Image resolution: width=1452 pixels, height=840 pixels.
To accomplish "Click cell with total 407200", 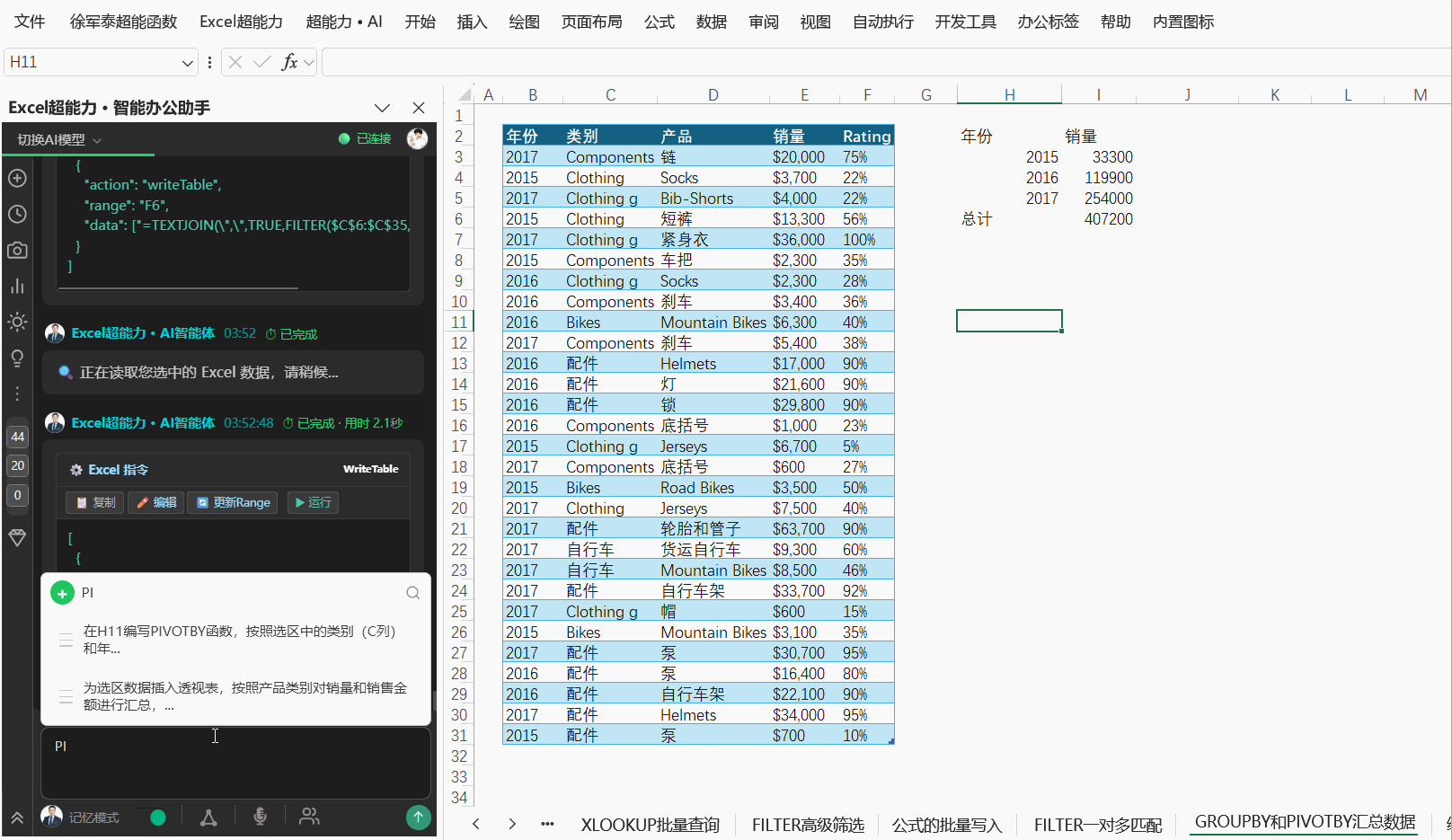I will point(1098,219).
